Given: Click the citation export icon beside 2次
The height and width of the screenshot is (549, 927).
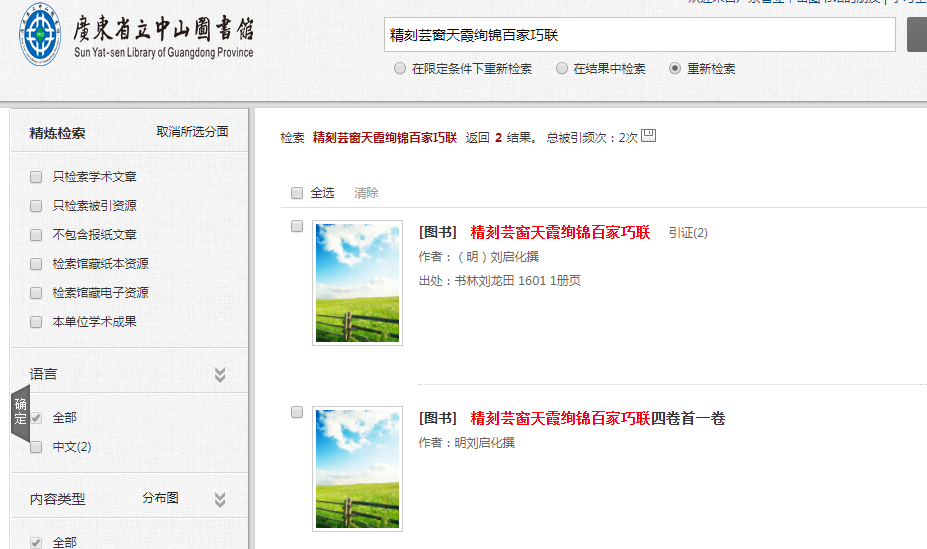Looking at the screenshot, I should [648, 136].
